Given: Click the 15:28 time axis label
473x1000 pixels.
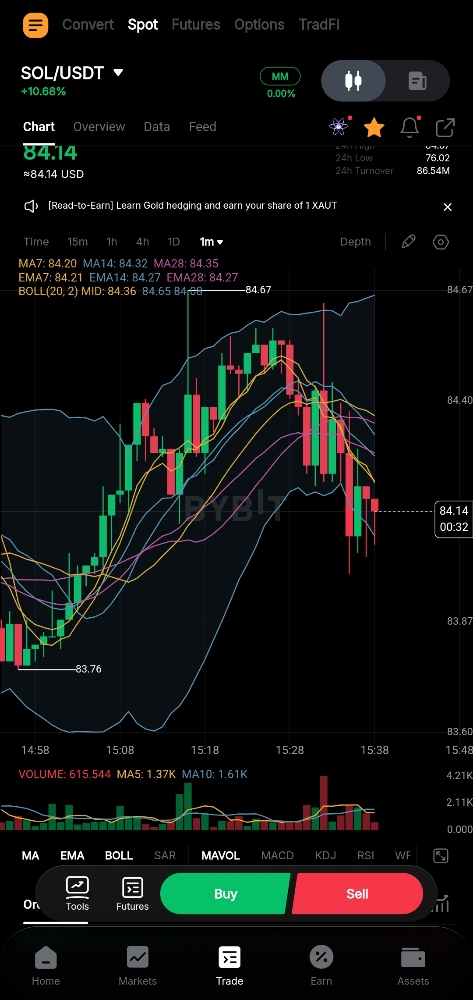Looking at the screenshot, I should (289, 750).
